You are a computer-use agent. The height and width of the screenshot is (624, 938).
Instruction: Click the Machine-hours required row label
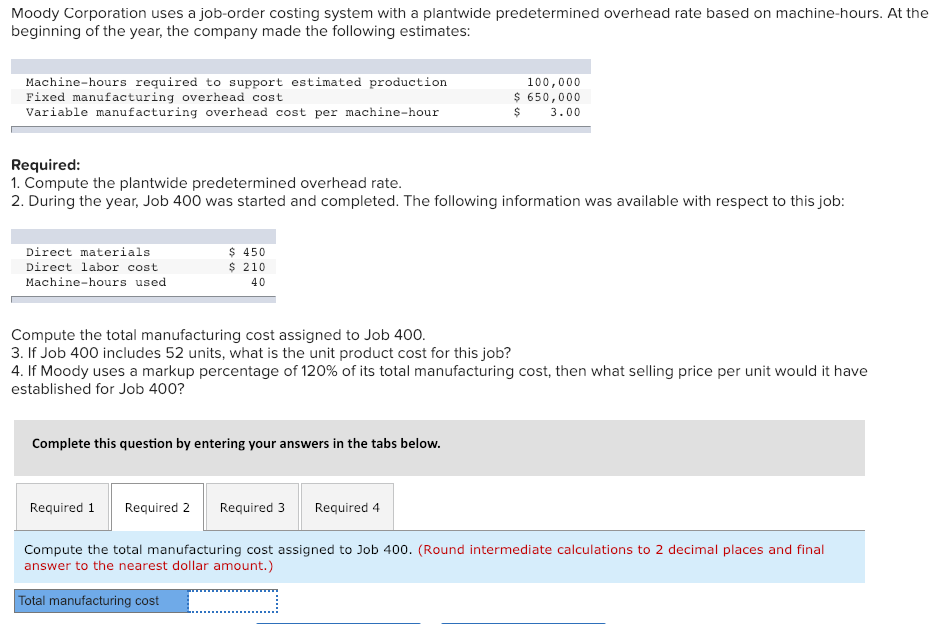(236, 82)
